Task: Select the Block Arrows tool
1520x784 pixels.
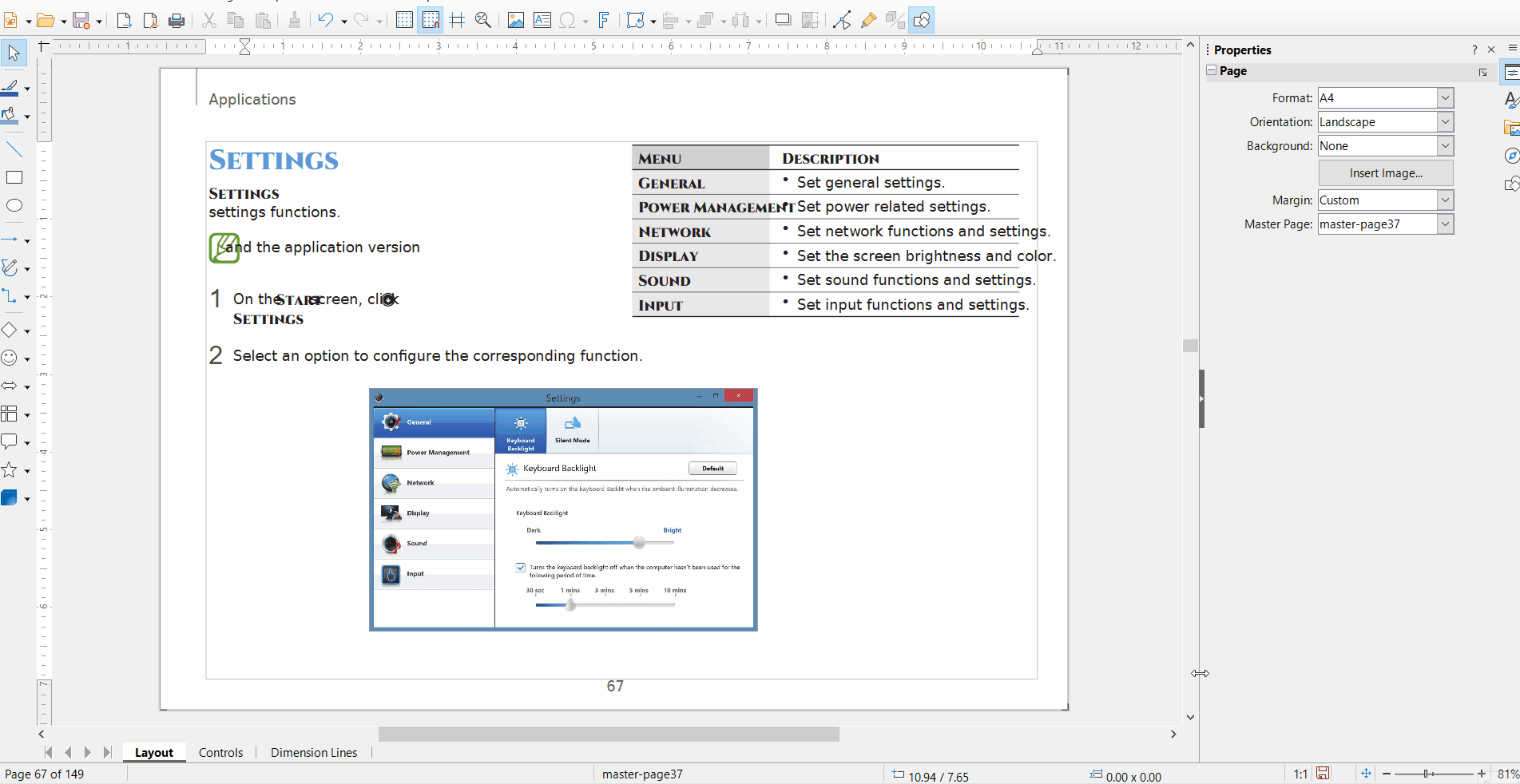Action: pos(10,386)
